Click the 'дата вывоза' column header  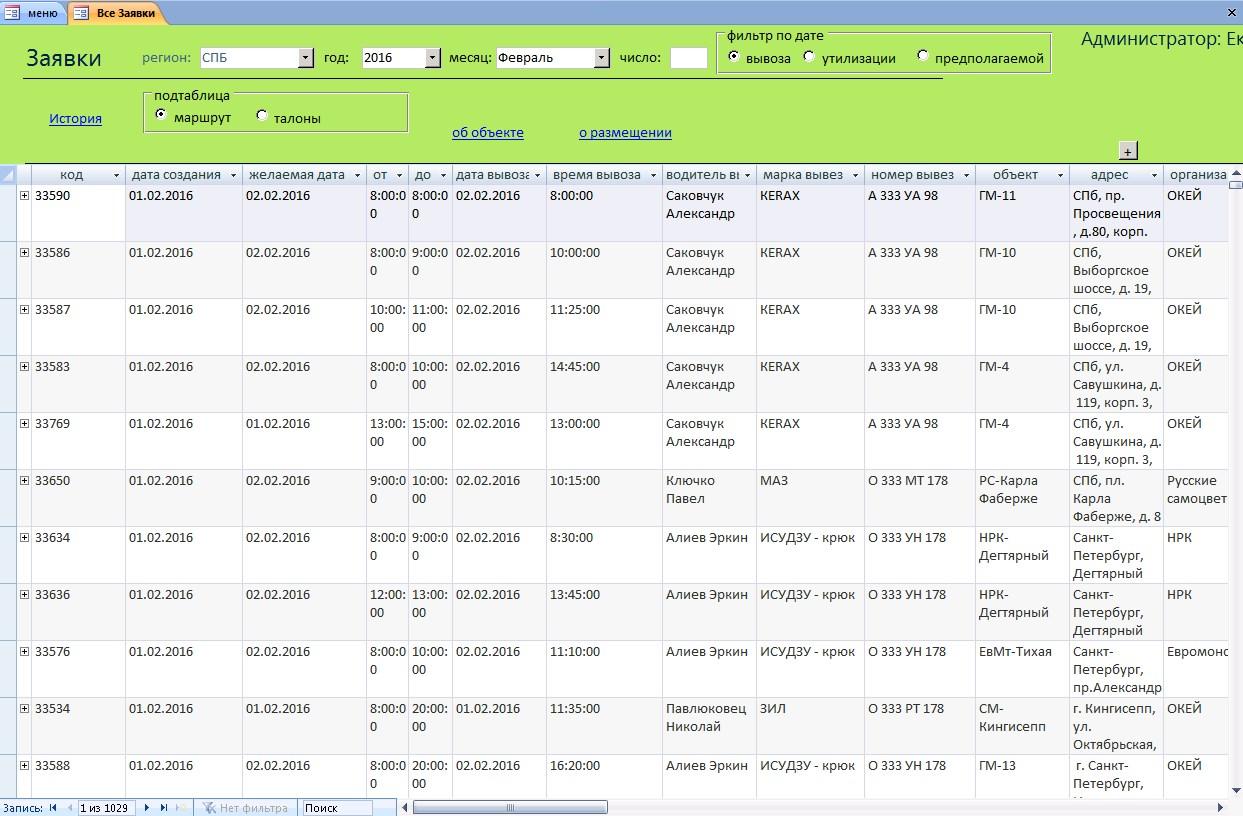click(499, 175)
